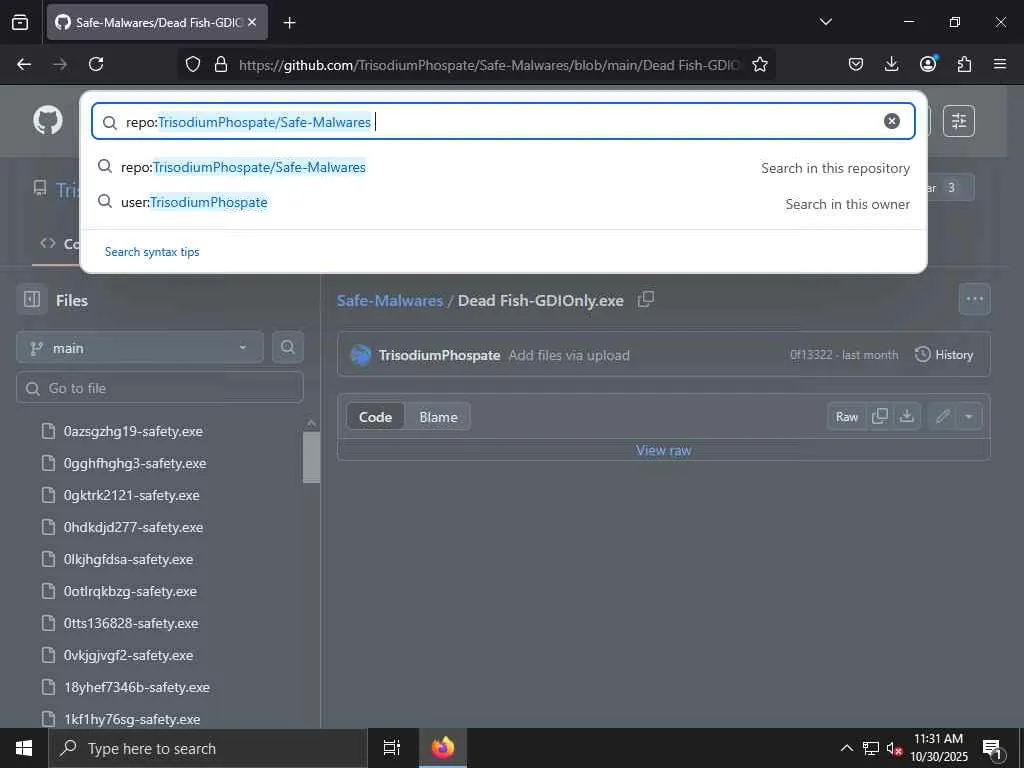Clear the search box text

(x=891, y=121)
